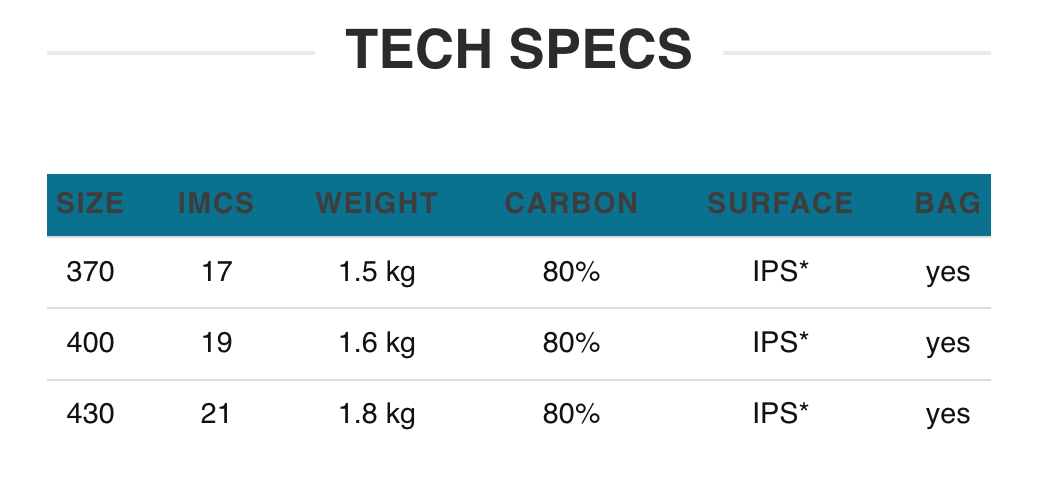Click the IMCS column header
Screen dimensions: 1058x486
216,204
